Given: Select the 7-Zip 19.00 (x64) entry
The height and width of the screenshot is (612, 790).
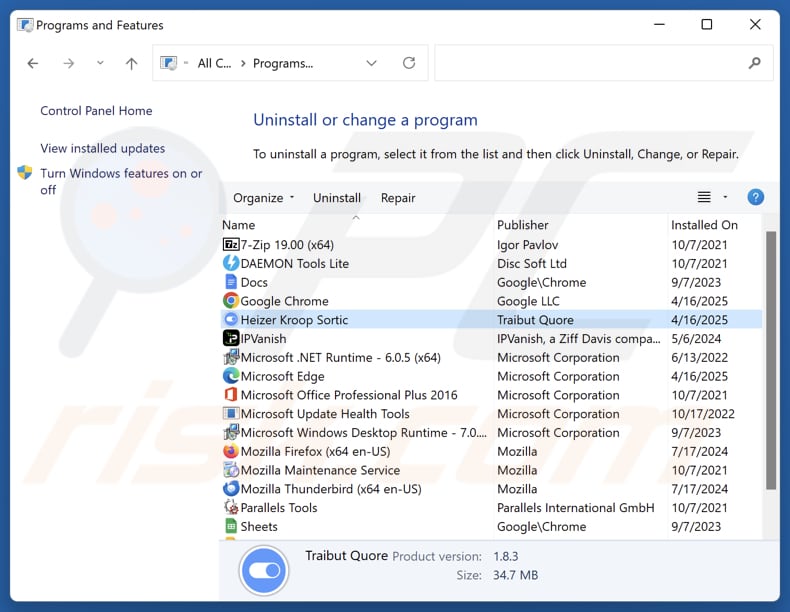Looking at the screenshot, I should [491, 245].
